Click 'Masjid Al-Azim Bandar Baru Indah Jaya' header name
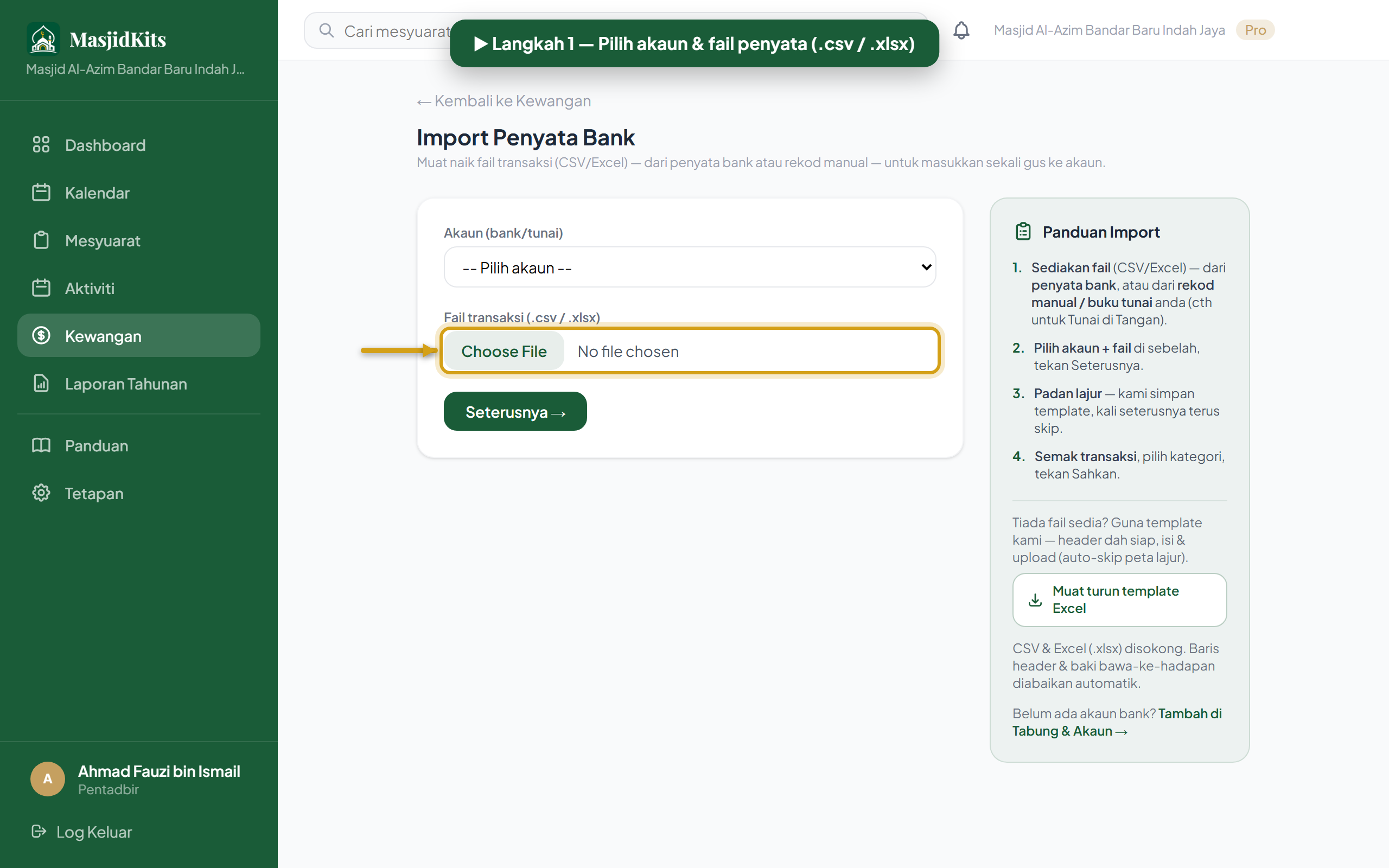The image size is (1389, 868). click(x=1109, y=30)
